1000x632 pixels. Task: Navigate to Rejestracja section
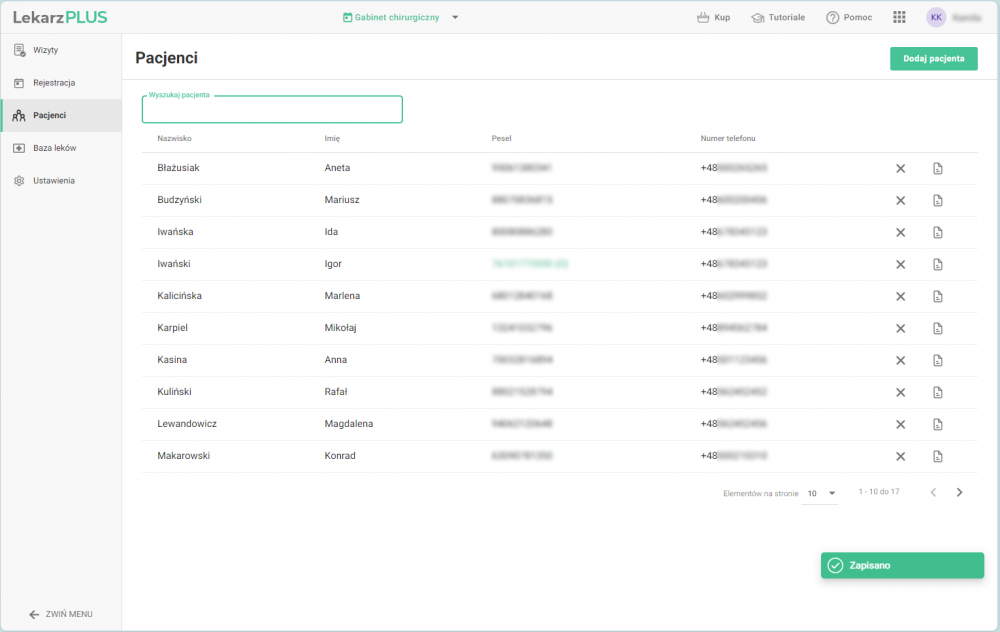click(x=54, y=83)
